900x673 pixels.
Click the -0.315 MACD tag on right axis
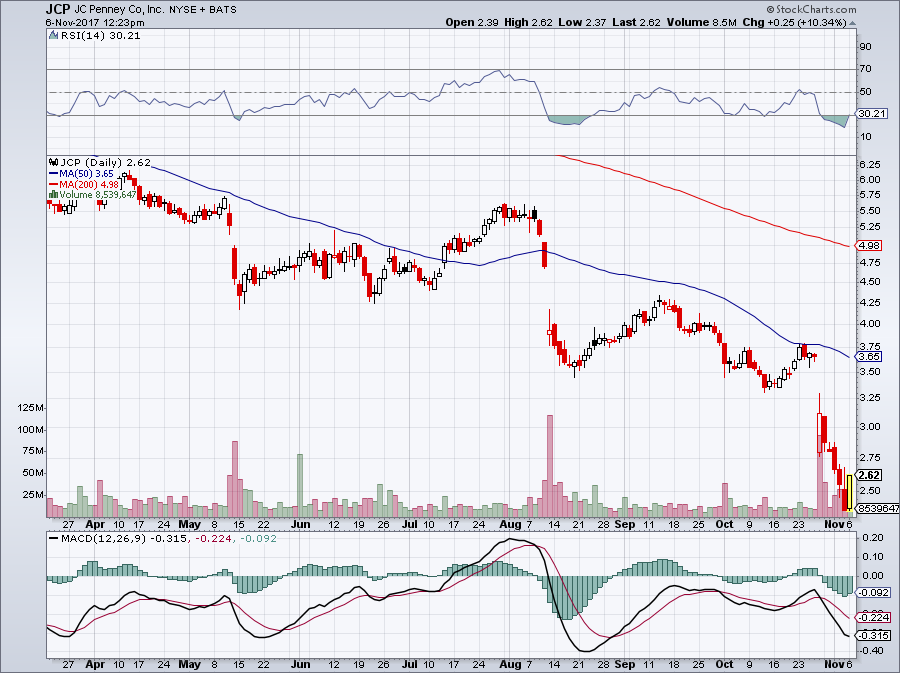pos(873,636)
